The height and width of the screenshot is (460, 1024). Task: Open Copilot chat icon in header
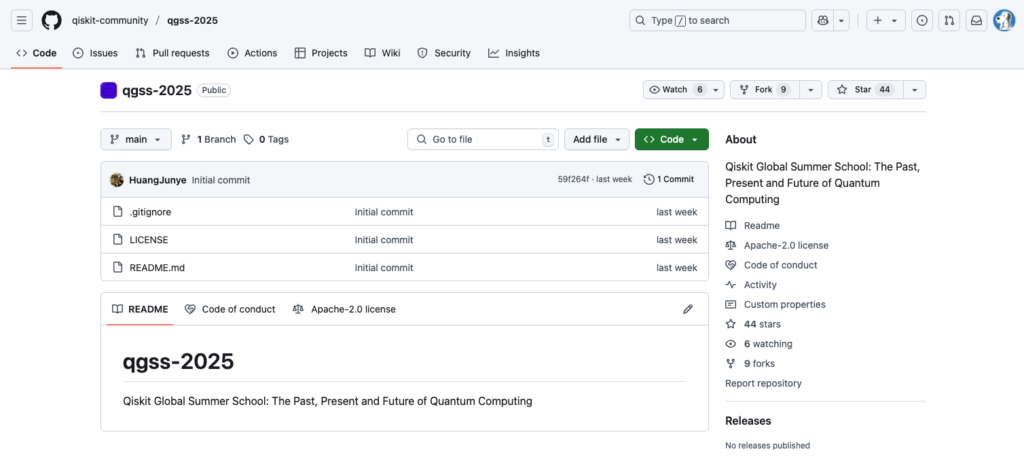coord(823,20)
